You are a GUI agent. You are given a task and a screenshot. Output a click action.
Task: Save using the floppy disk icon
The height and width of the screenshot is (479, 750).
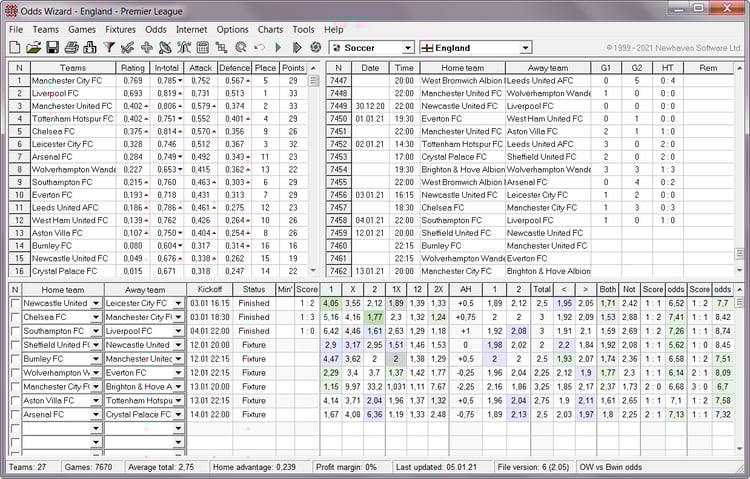tap(52, 47)
